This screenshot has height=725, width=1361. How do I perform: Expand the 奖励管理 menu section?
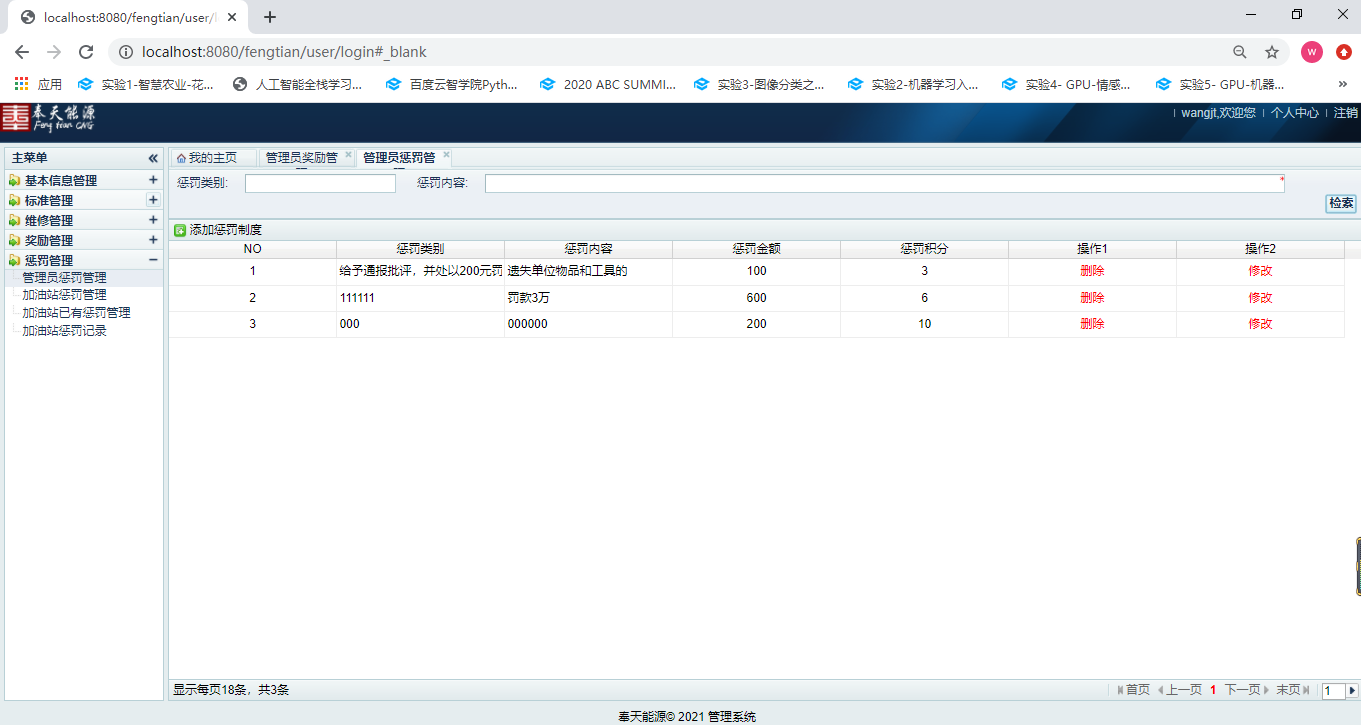tap(153, 240)
